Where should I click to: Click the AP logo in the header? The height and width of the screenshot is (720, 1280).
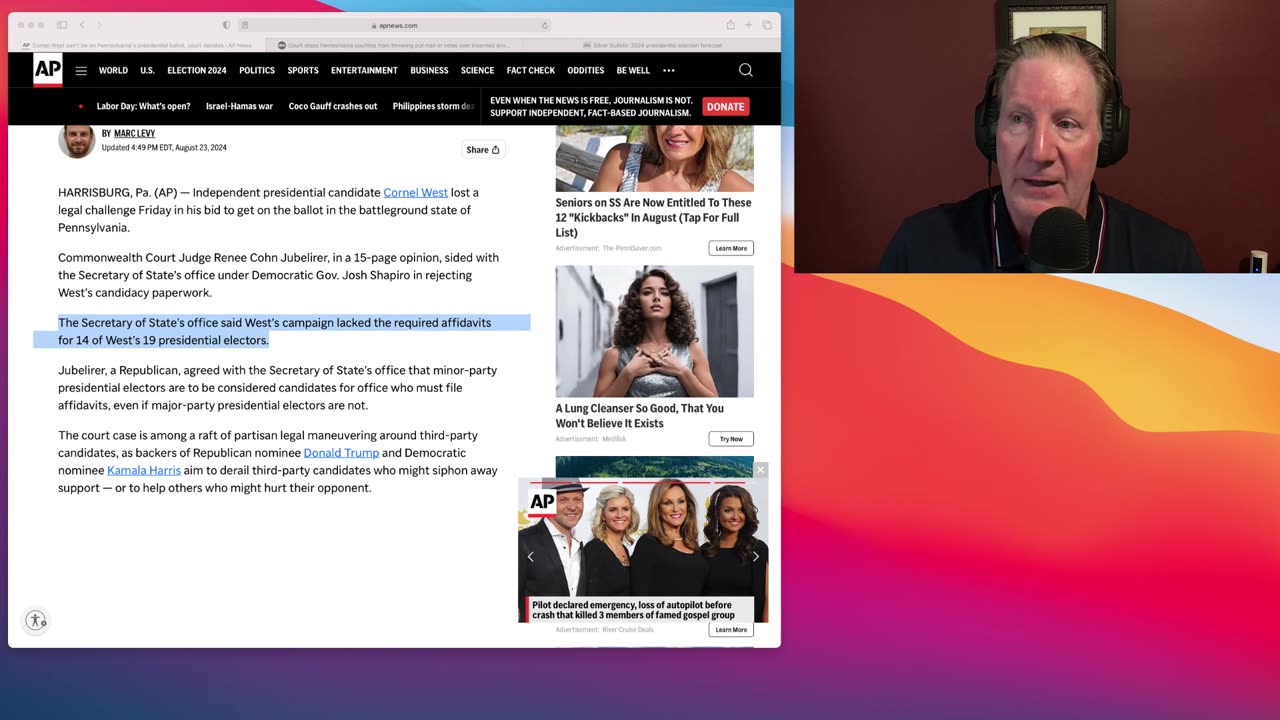point(47,70)
